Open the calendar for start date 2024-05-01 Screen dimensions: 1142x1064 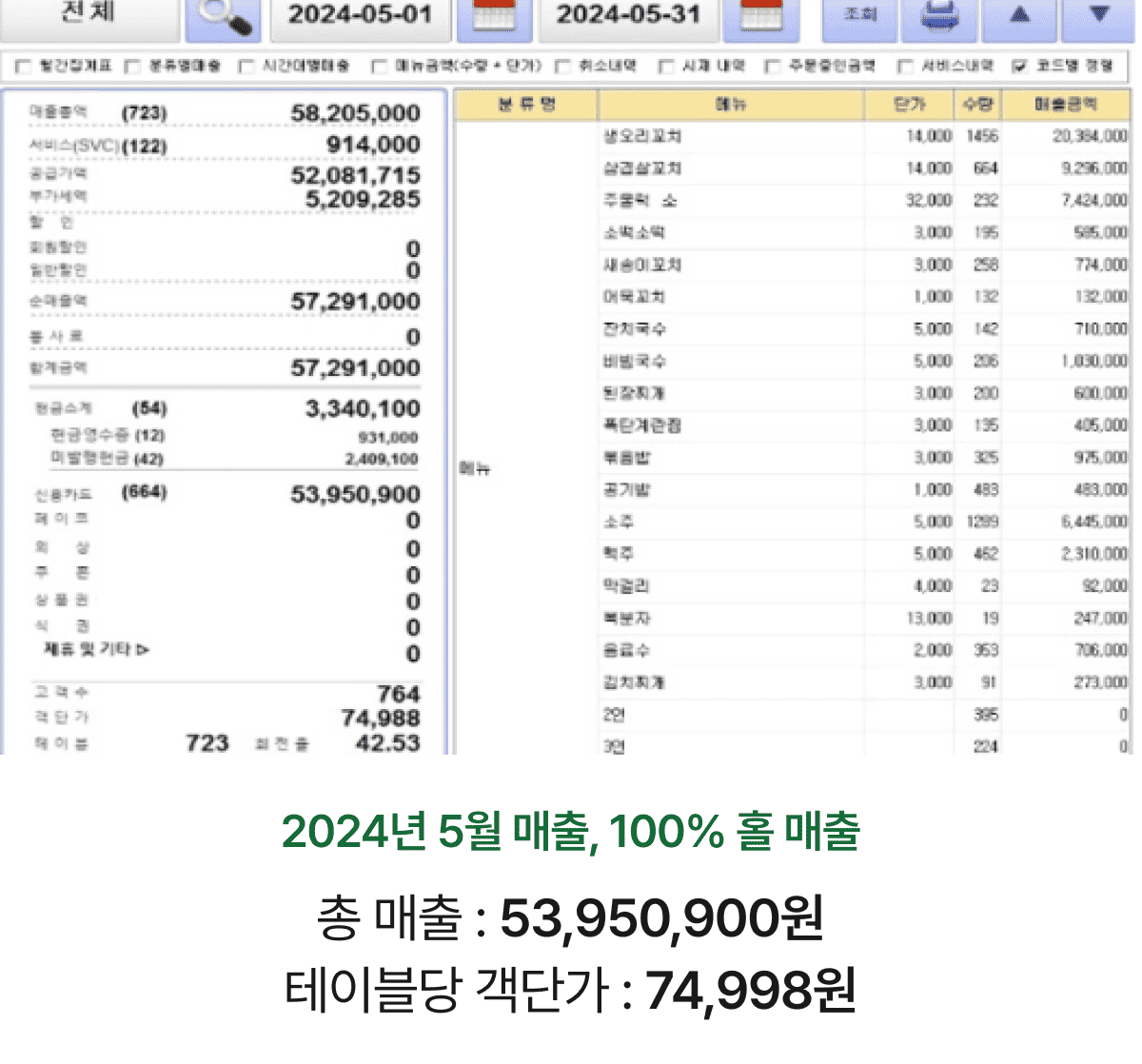click(x=494, y=19)
